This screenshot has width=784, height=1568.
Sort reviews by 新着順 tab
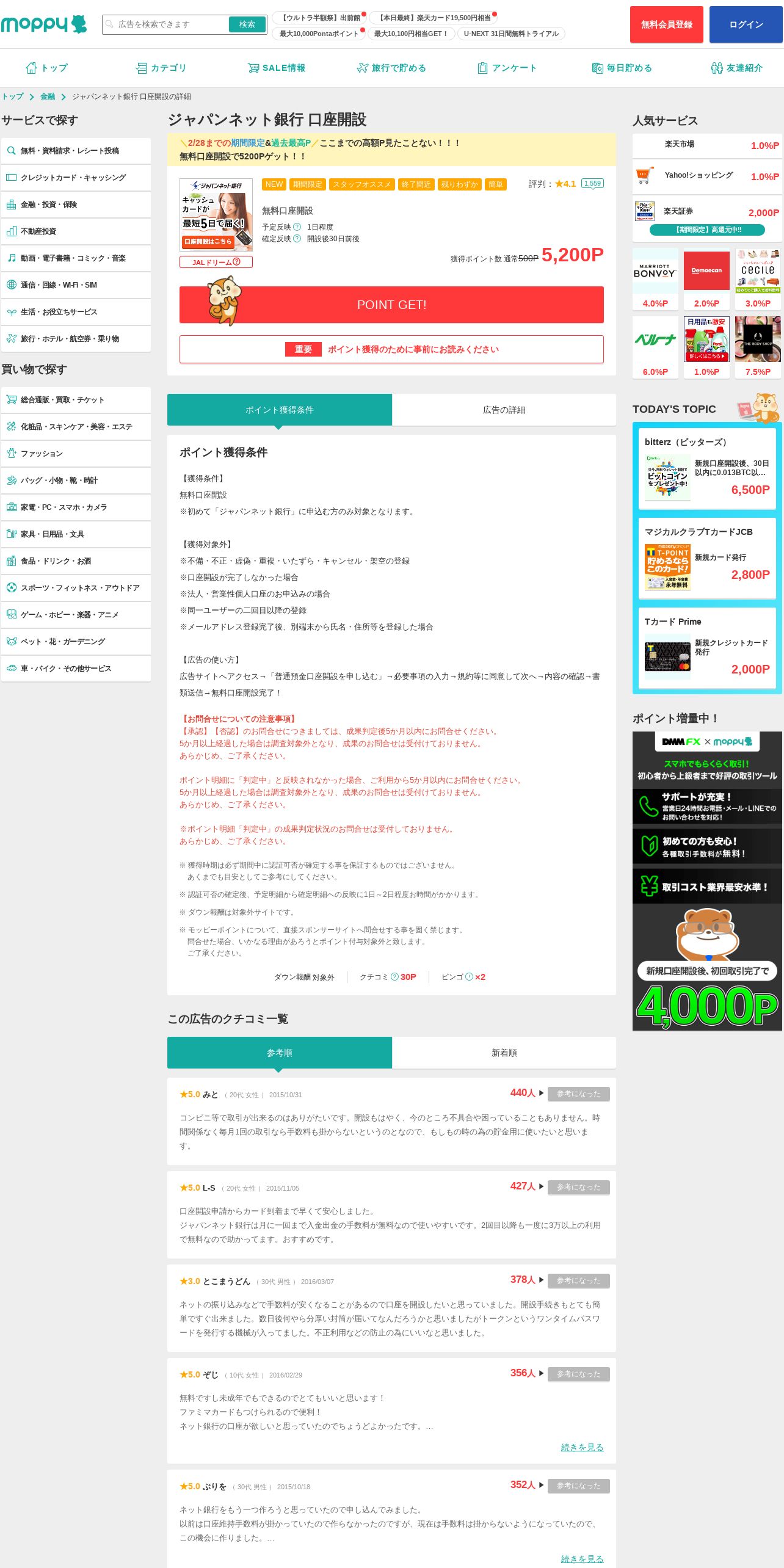click(x=504, y=1053)
